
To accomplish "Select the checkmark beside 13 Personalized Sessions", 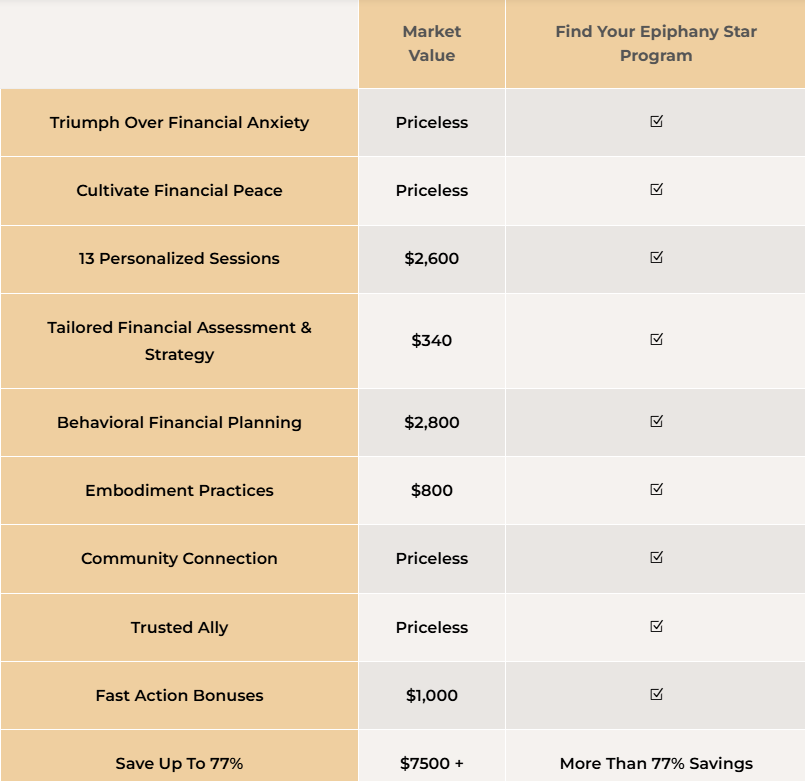I will click(x=656, y=257).
